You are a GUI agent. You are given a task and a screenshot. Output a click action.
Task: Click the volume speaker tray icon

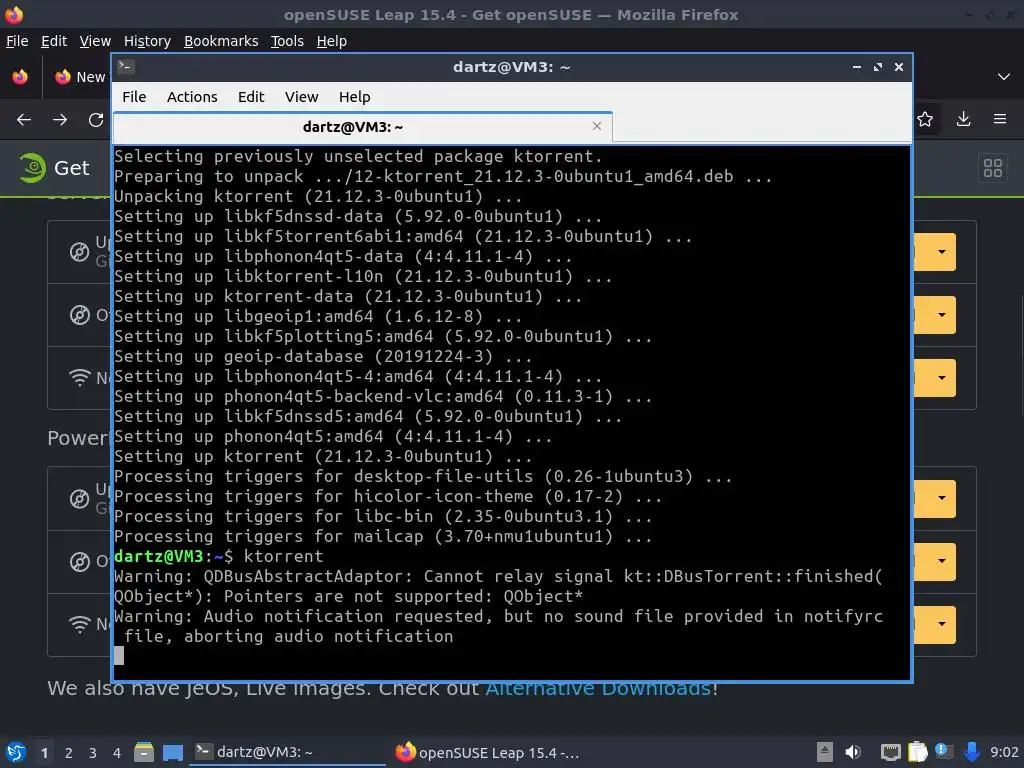click(853, 752)
